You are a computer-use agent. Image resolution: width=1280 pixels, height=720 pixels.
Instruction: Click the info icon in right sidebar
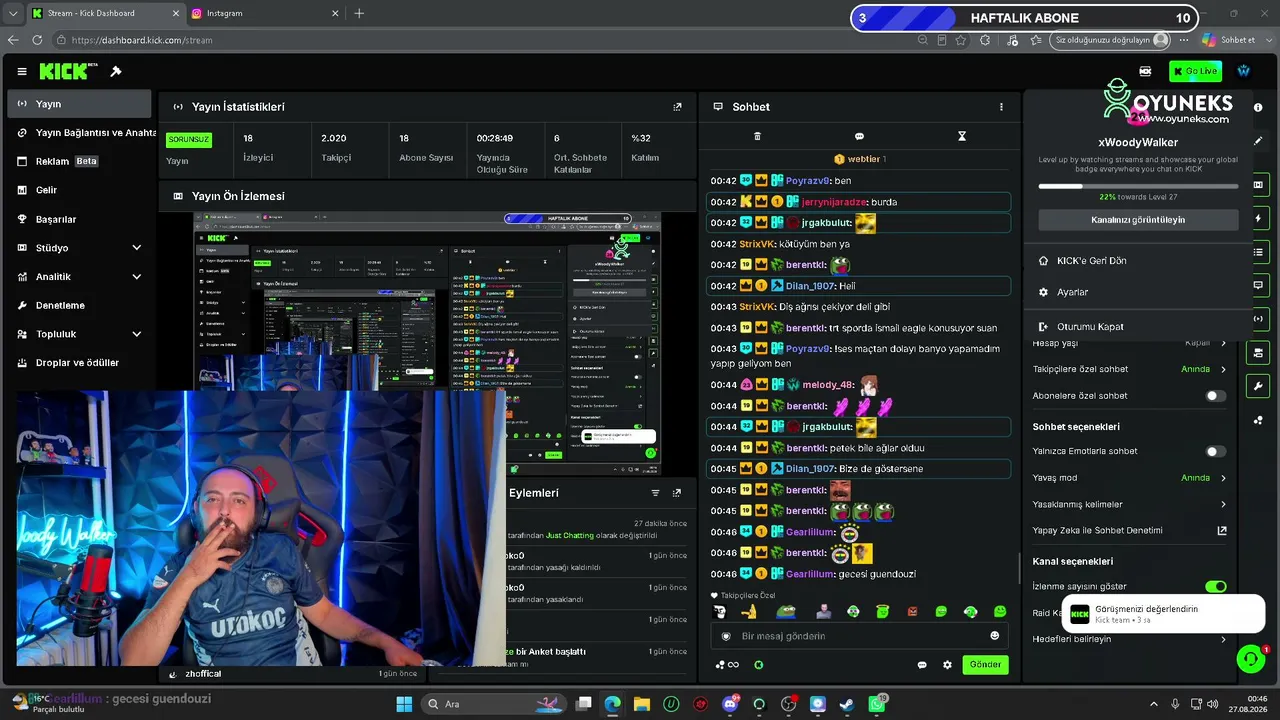[x=1258, y=108]
